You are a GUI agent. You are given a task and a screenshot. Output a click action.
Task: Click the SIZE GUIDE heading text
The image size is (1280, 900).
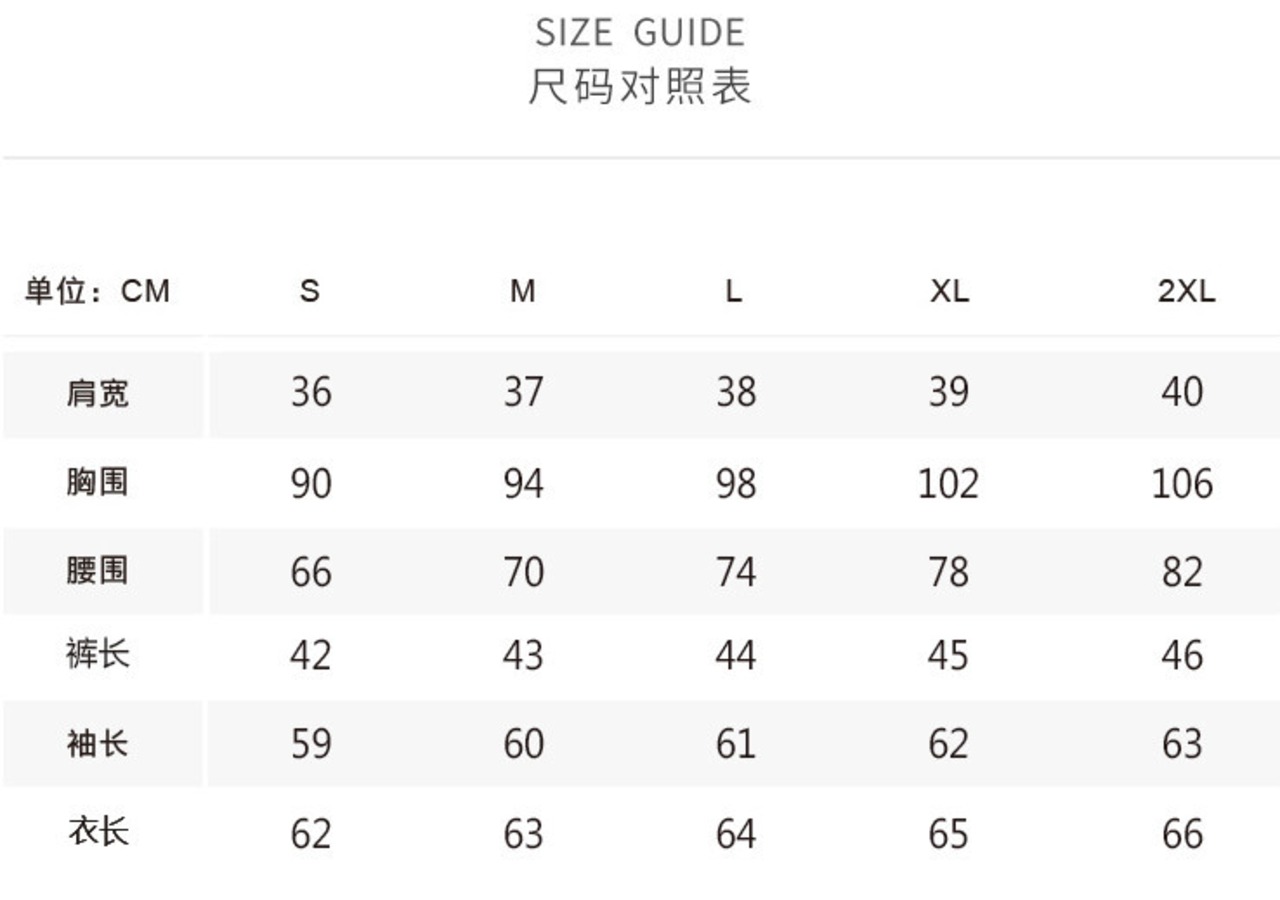[640, 33]
